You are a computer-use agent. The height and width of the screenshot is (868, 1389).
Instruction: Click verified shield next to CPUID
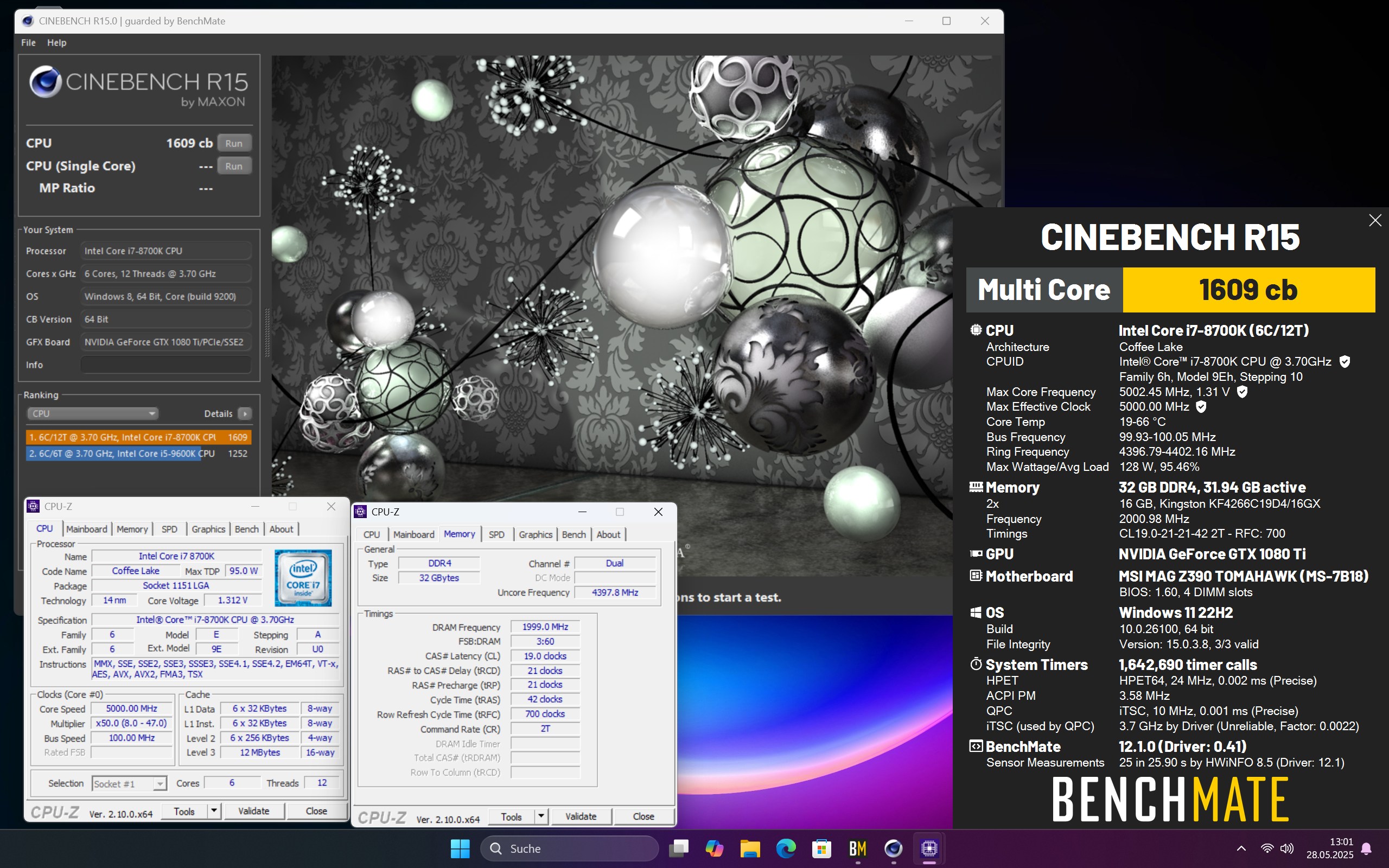point(1344,362)
